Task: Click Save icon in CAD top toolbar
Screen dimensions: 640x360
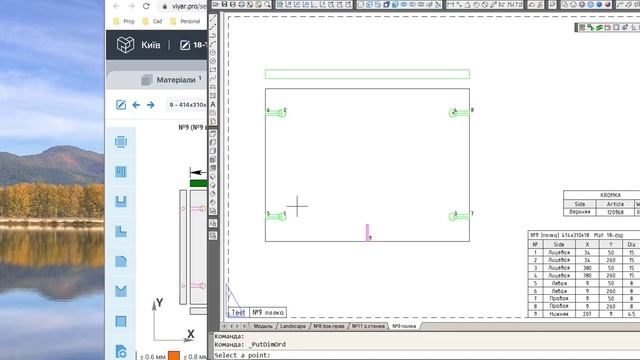Action: pyautogui.click(x=224, y=4)
